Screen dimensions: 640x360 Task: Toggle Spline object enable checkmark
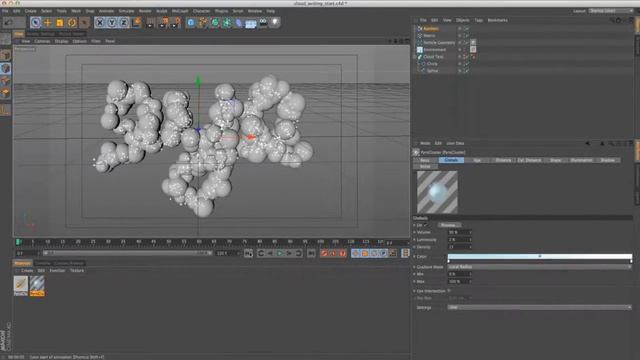click(467, 71)
